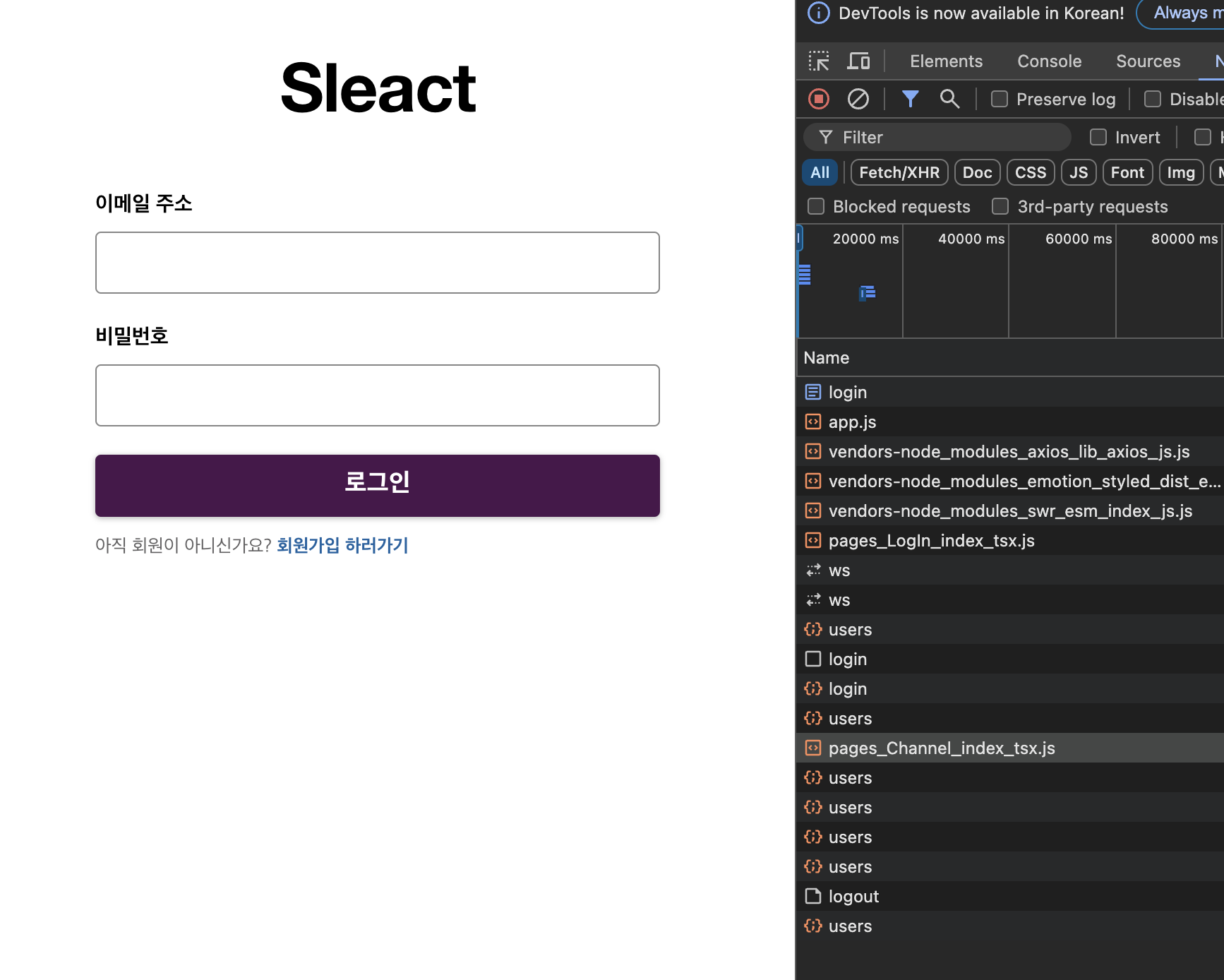Viewport: 1224px width, 980px height.
Task: Enable the Preserve log checkbox
Action: [1000, 99]
